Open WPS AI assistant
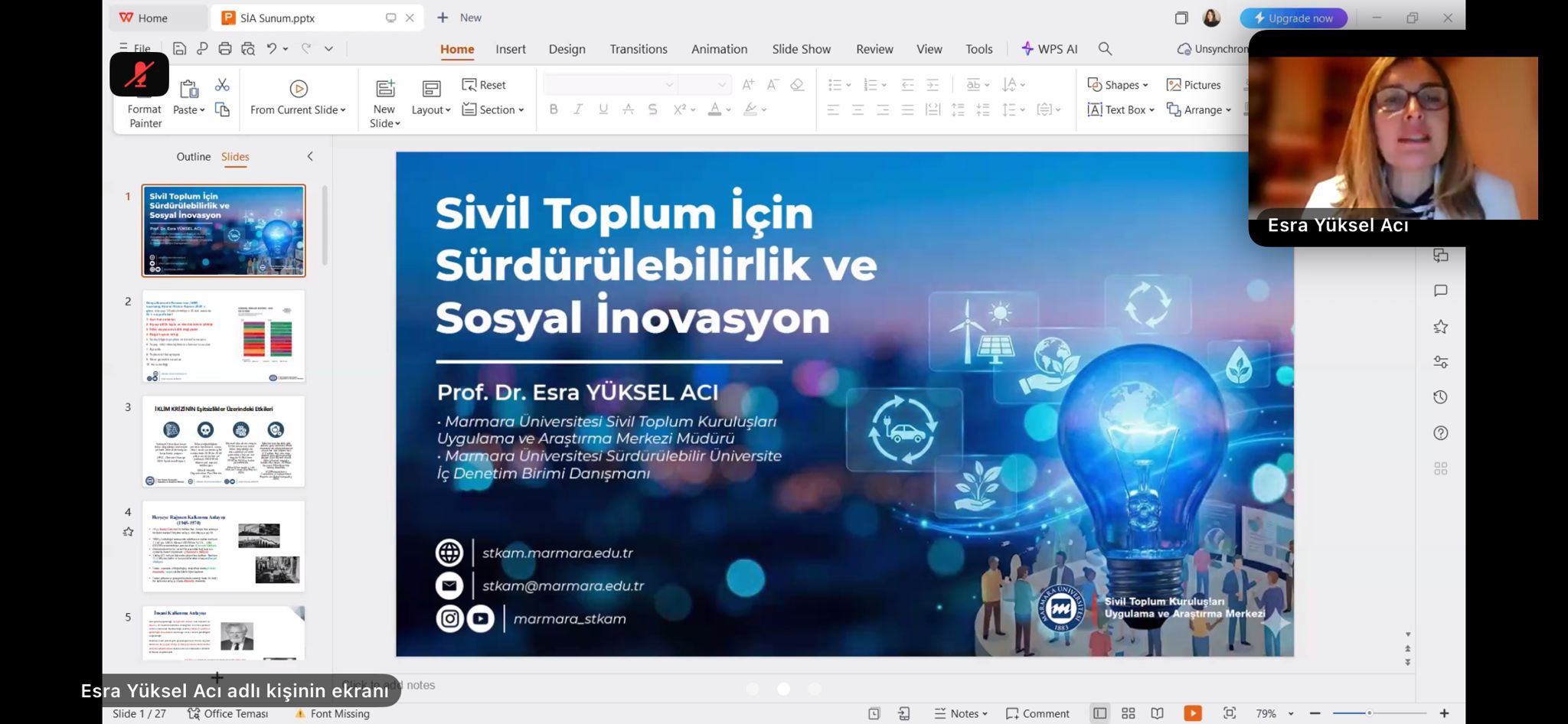 (x=1049, y=49)
